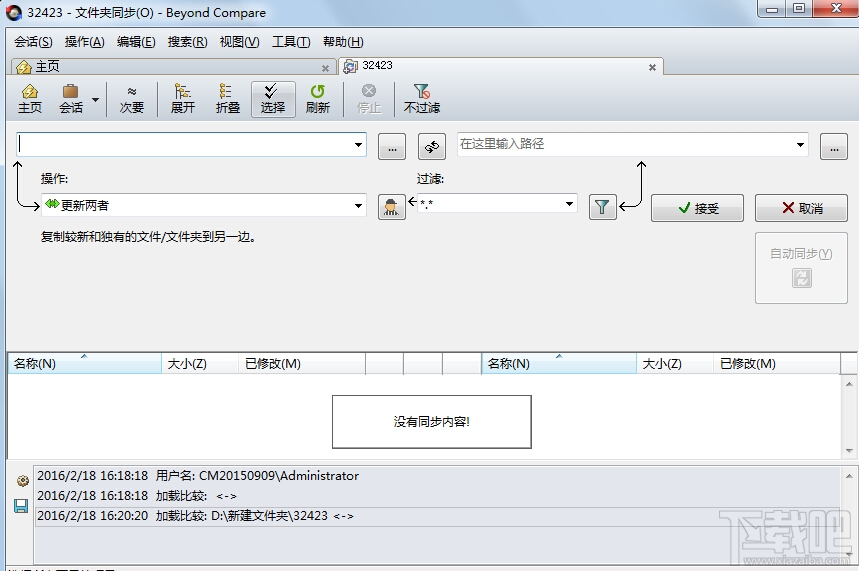
Task: Toggle the 选择 (Select) toolbar button
Action: [x=273, y=99]
